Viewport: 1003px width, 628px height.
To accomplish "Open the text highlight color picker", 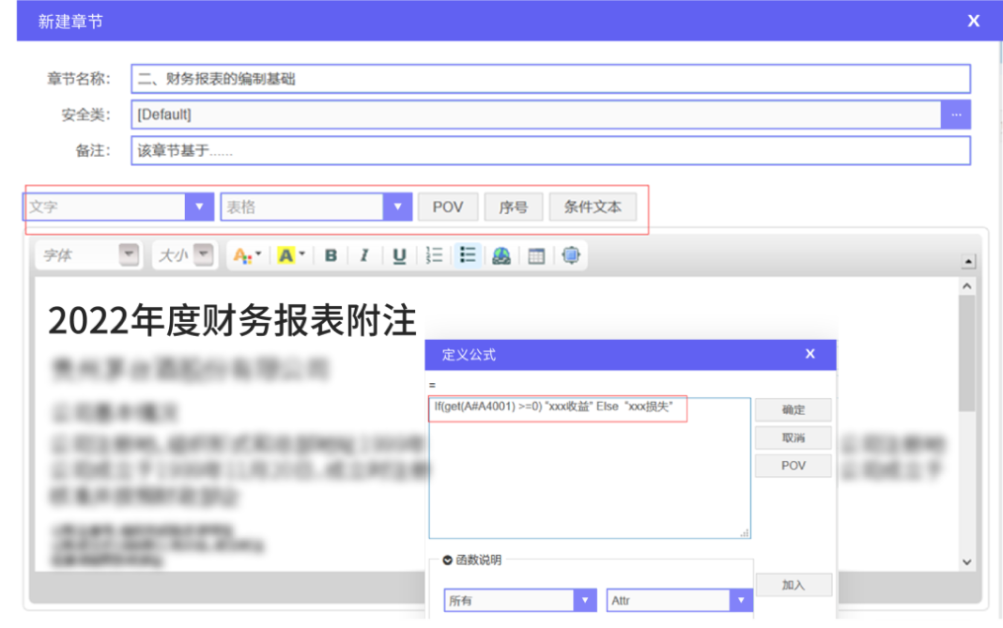I will (290, 256).
